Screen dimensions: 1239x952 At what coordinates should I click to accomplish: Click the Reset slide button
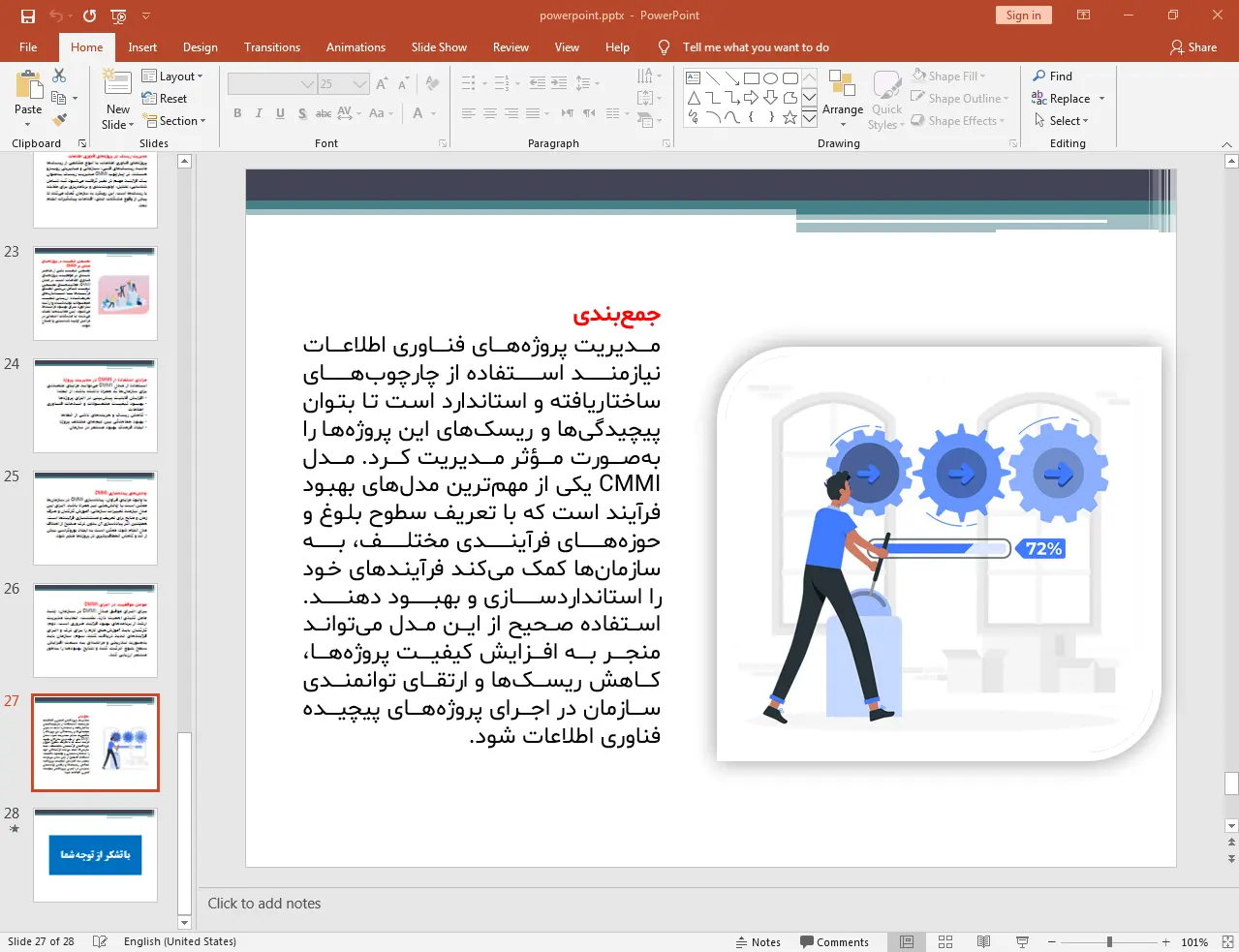[x=165, y=98]
